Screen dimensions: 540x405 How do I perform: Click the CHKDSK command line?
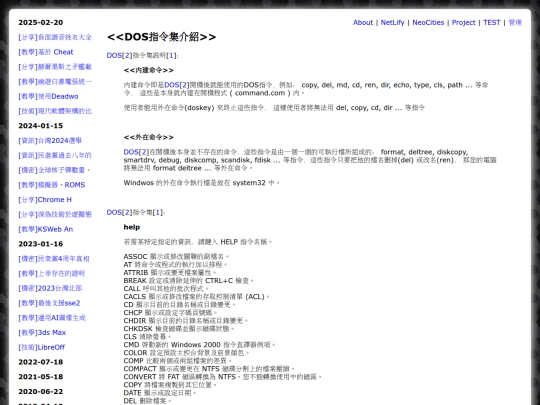click(x=179, y=329)
